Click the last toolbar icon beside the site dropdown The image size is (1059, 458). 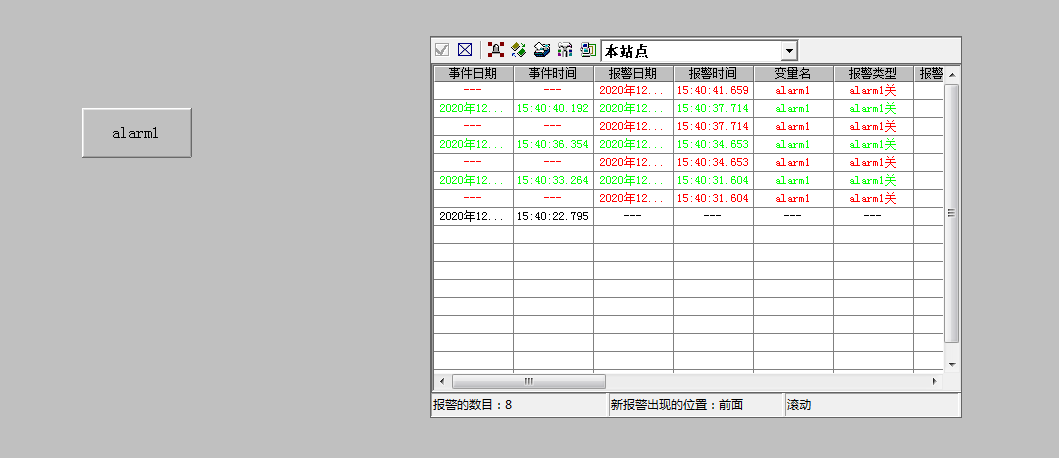[589, 50]
